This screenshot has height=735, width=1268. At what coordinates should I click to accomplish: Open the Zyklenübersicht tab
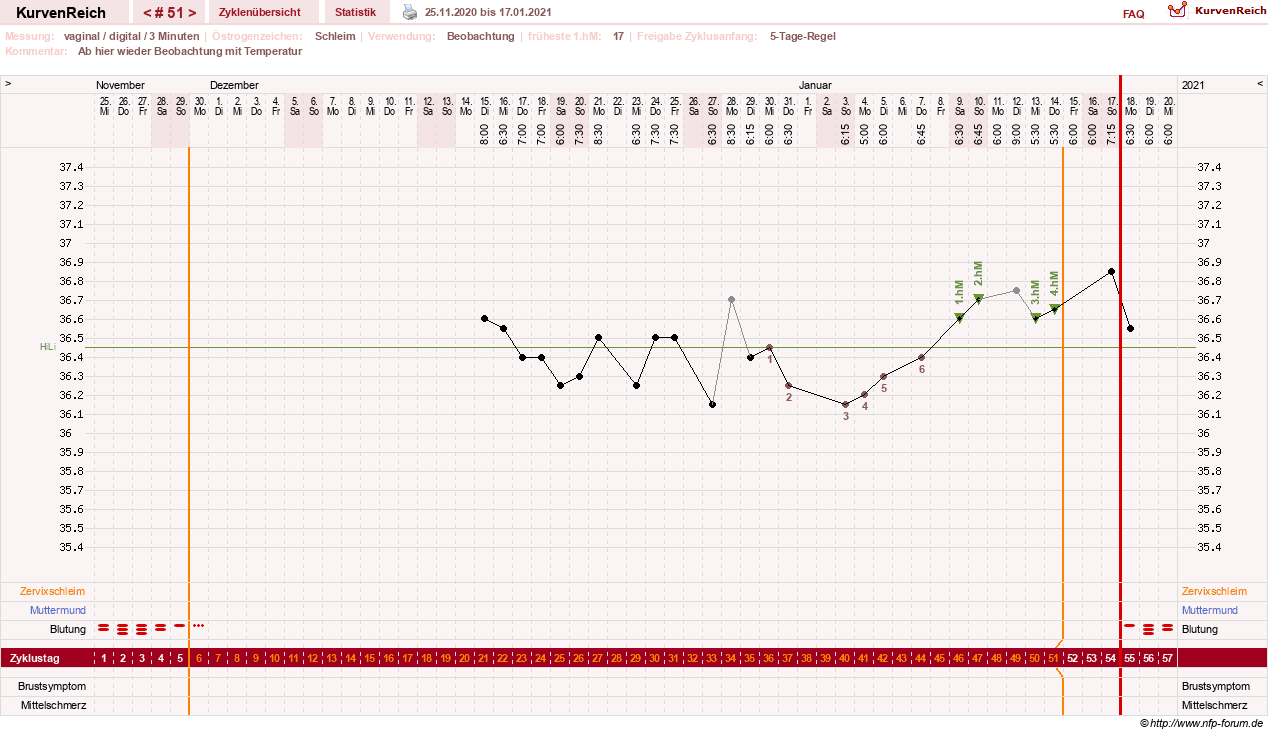click(x=259, y=12)
